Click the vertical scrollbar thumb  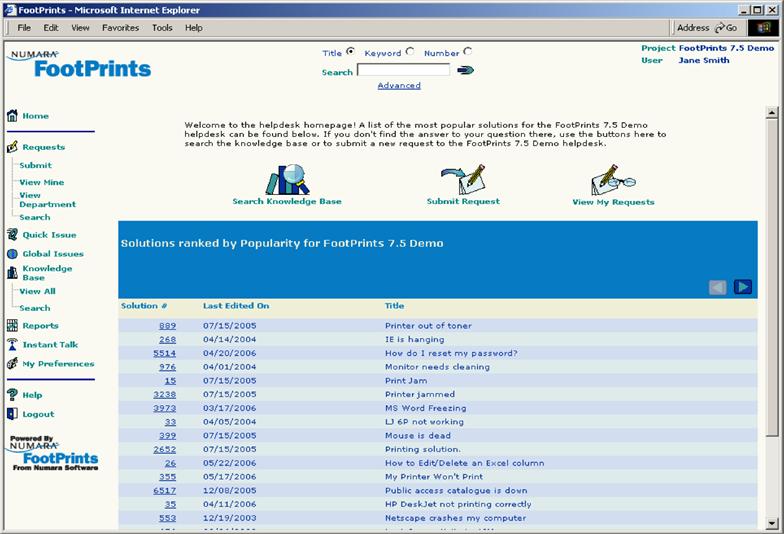[772, 278]
